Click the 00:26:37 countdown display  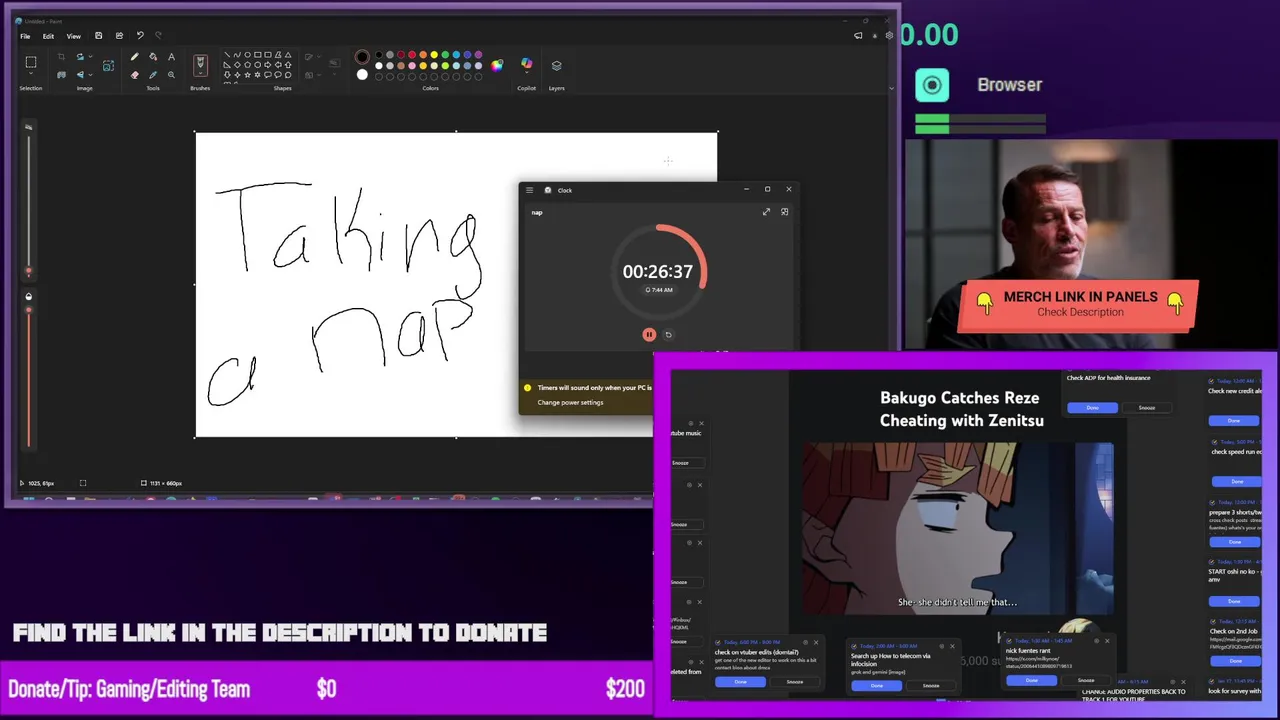(x=657, y=271)
